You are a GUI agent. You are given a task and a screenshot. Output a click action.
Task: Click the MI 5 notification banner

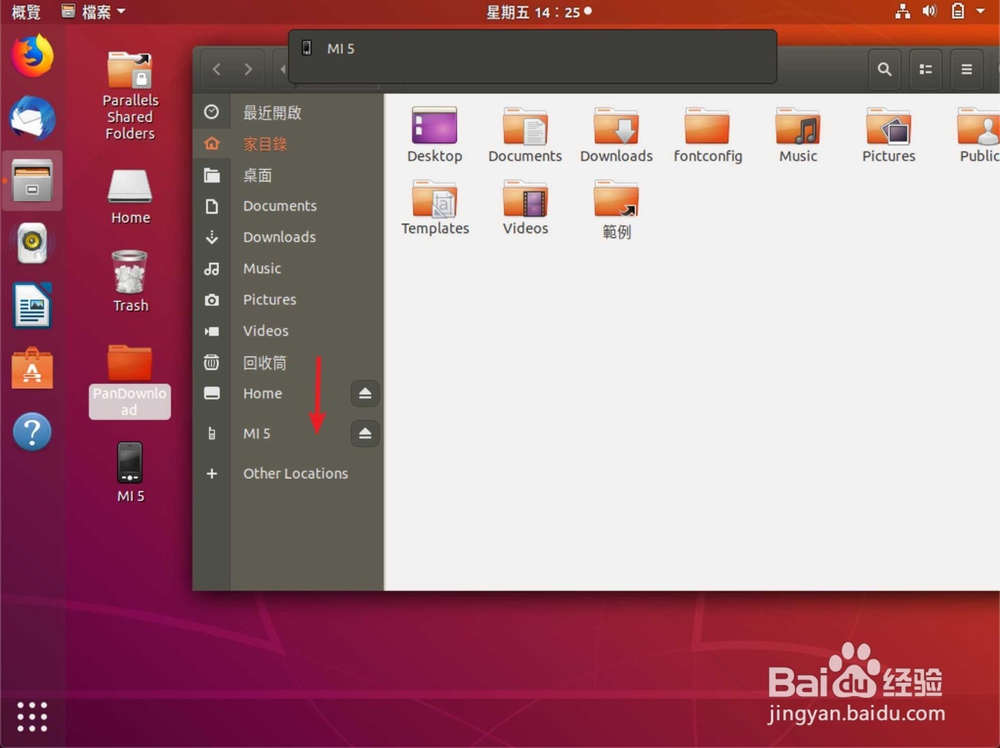tap(533, 56)
